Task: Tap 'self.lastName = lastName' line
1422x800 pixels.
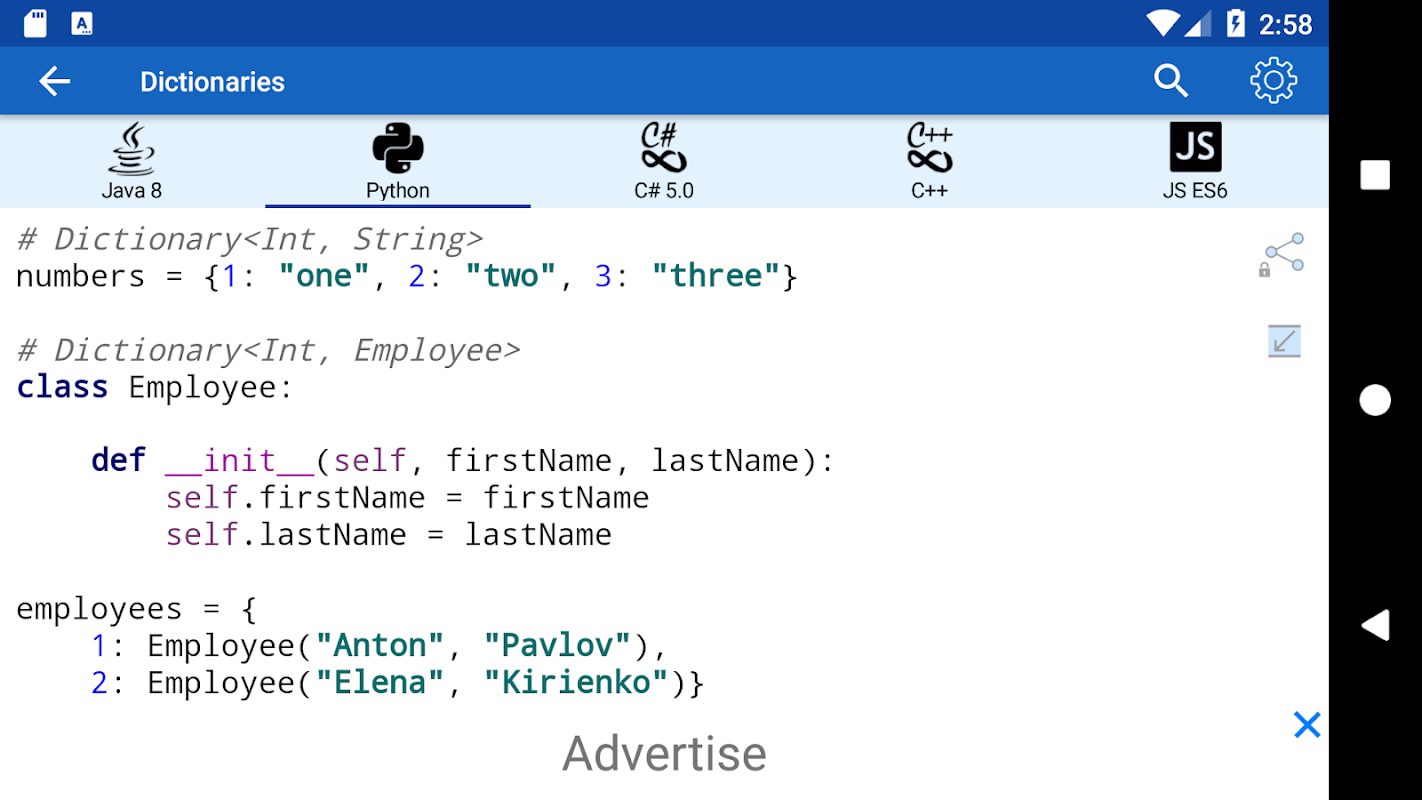Action: point(389,535)
